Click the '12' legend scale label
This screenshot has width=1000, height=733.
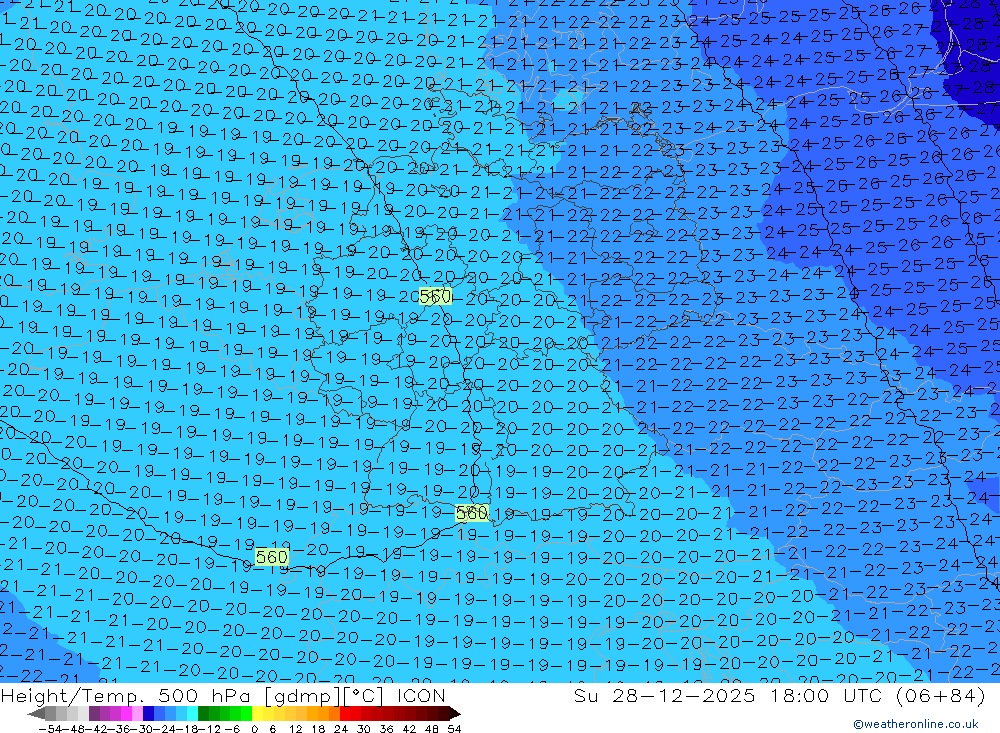(295, 729)
